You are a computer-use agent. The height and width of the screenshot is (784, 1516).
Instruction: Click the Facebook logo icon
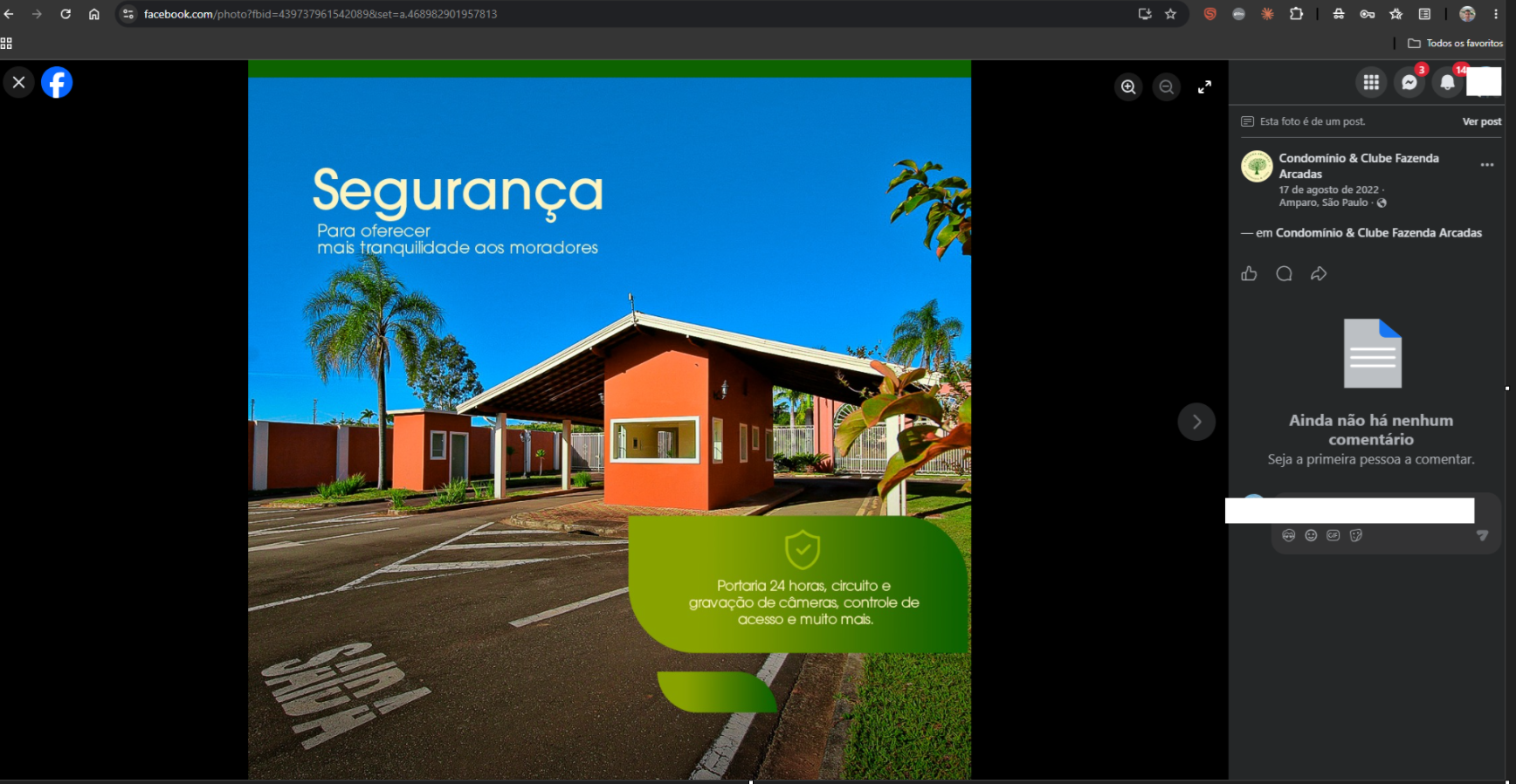pos(57,83)
